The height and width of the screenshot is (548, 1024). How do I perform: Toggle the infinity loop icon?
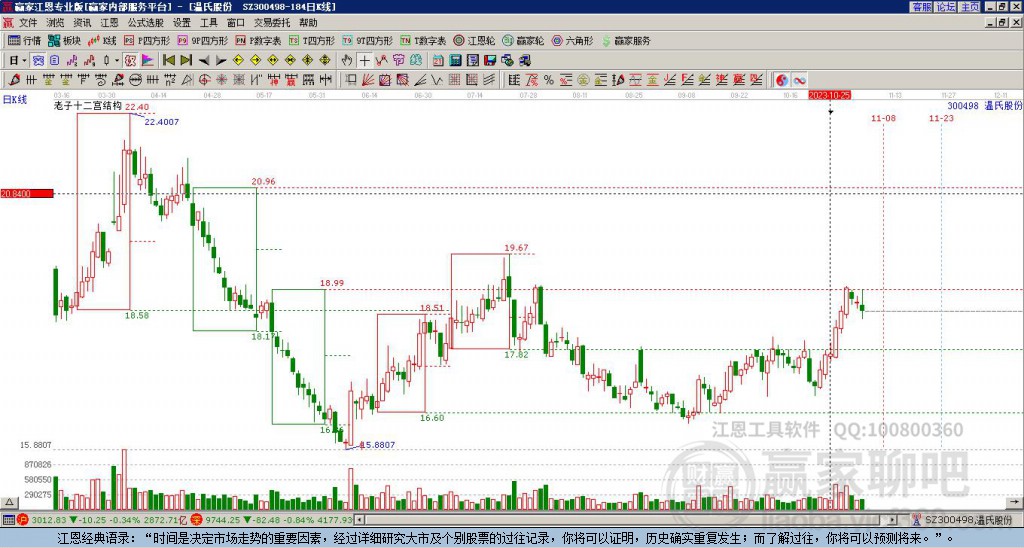[799, 80]
